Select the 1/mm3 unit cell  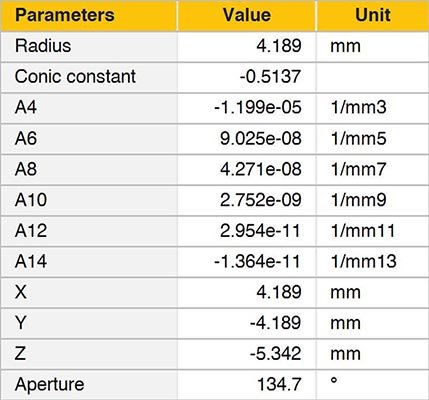[359, 107]
